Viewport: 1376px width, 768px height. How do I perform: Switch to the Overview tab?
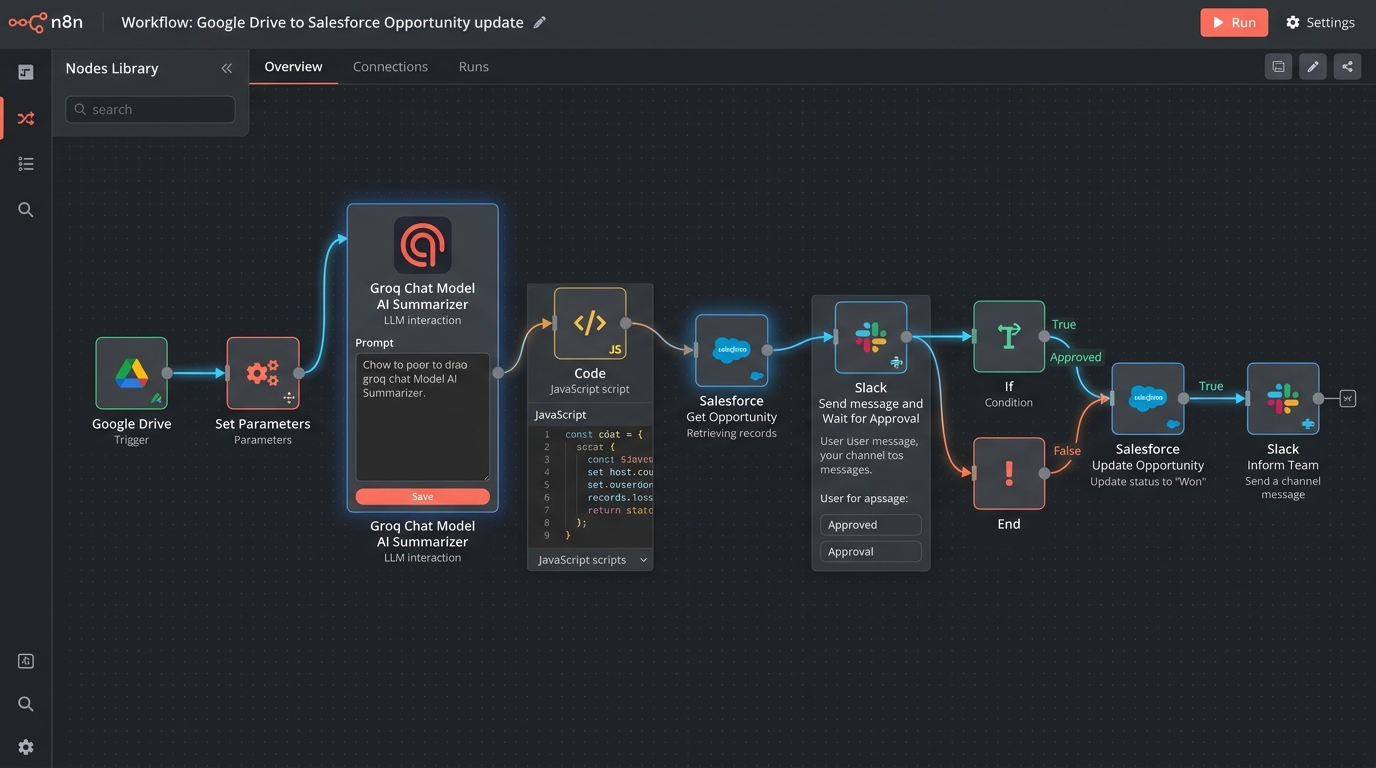click(293, 67)
